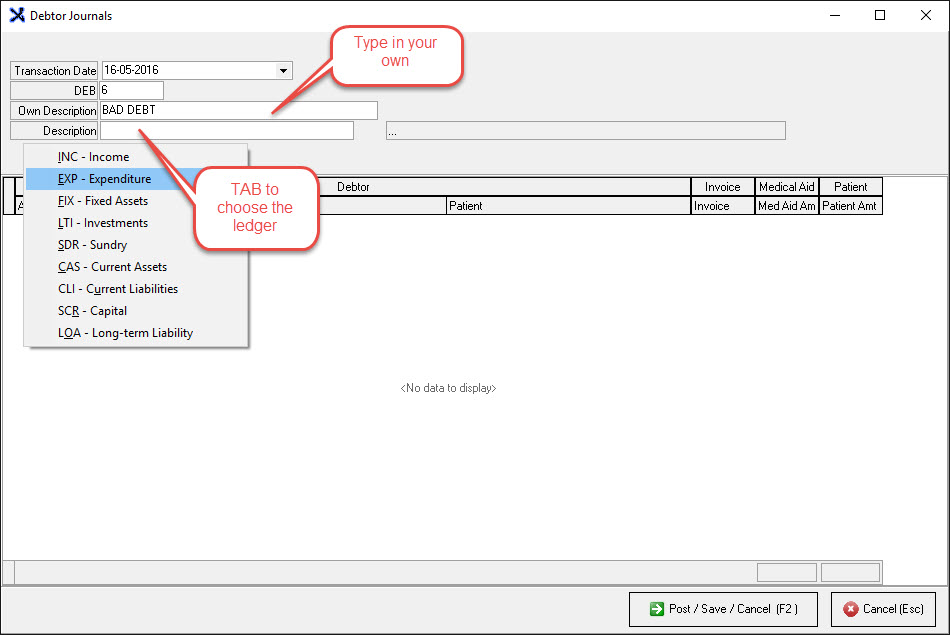Select LOA - Long-term Liability option
Viewport: 950px width, 635px height.
pyautogui.click(x=125, y=333)
